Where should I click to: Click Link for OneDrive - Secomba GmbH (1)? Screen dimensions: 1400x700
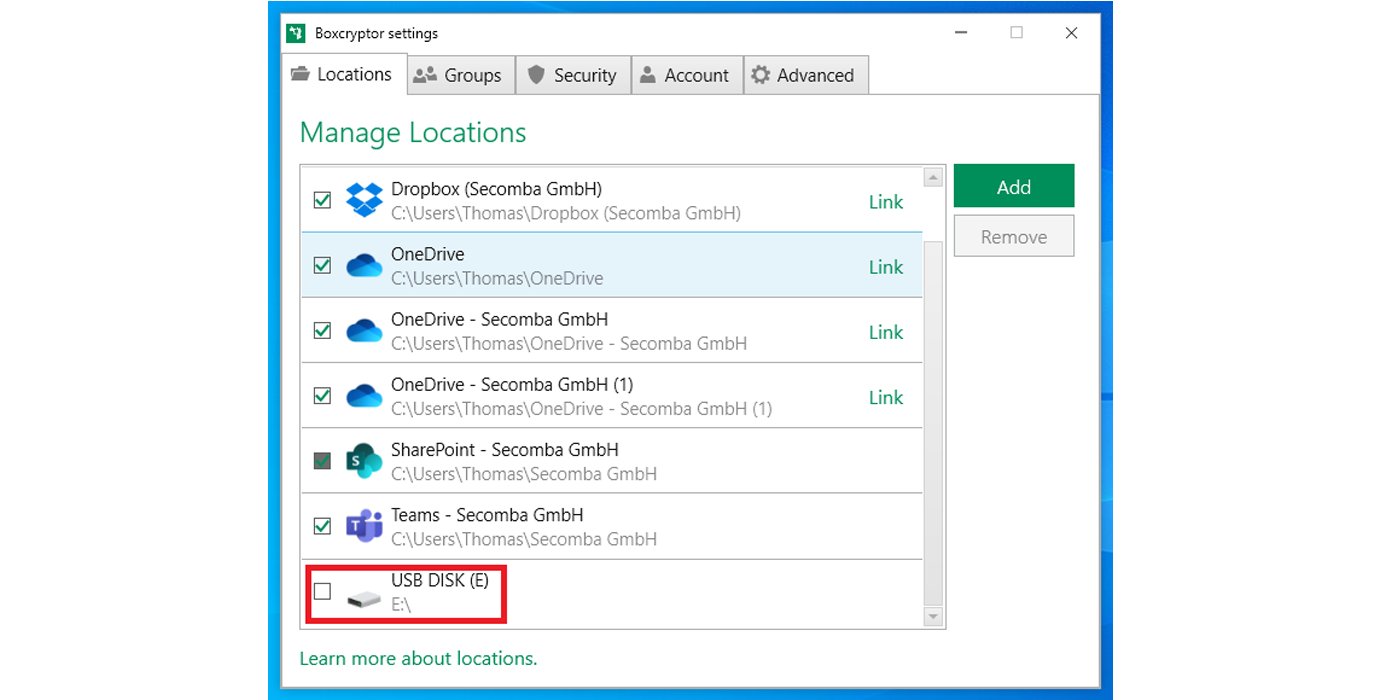(x=885, y=397)
